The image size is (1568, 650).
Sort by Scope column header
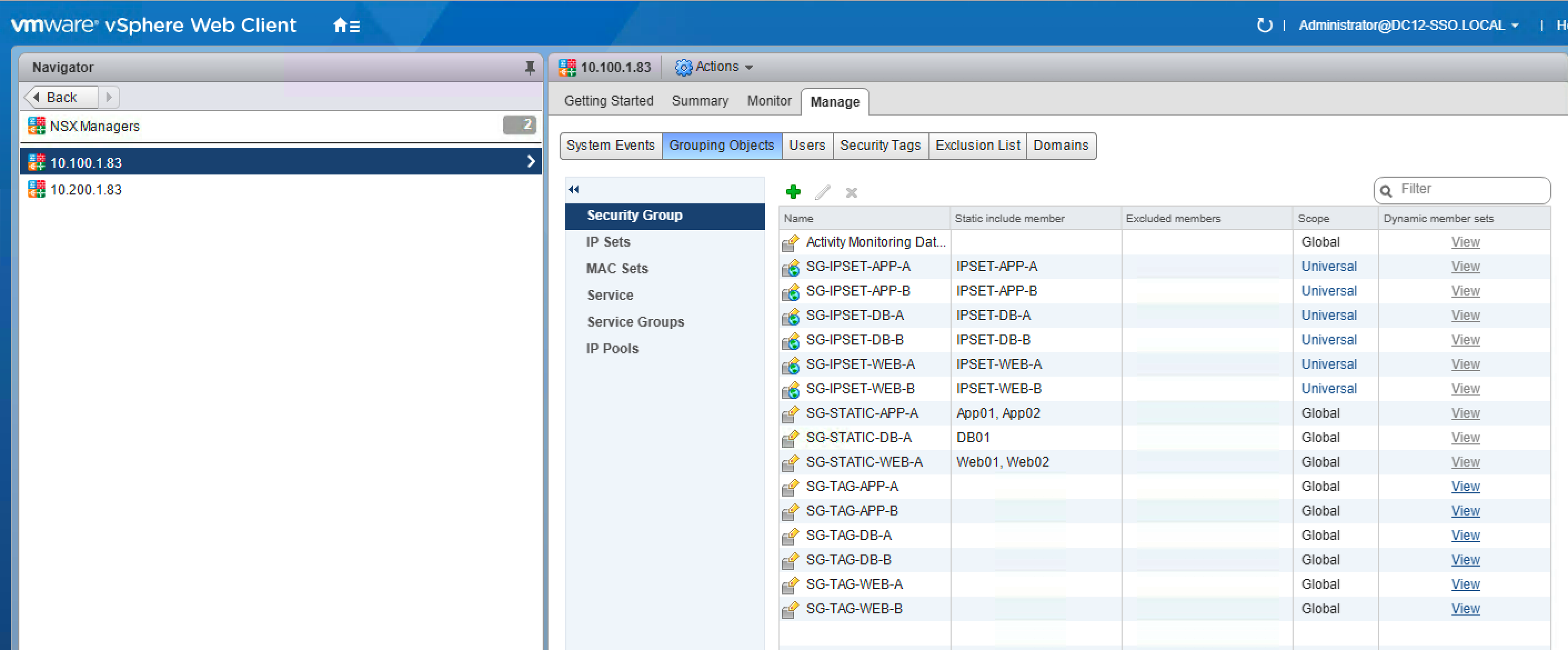[1313, 218]
